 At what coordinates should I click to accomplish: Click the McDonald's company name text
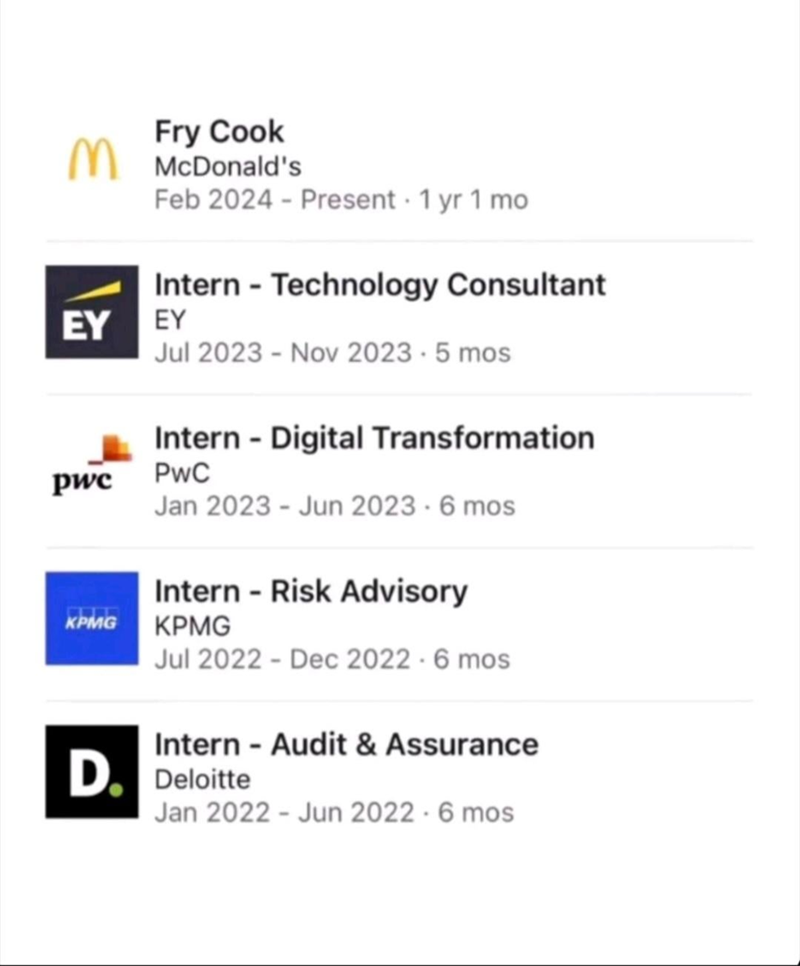pos(226,167)
